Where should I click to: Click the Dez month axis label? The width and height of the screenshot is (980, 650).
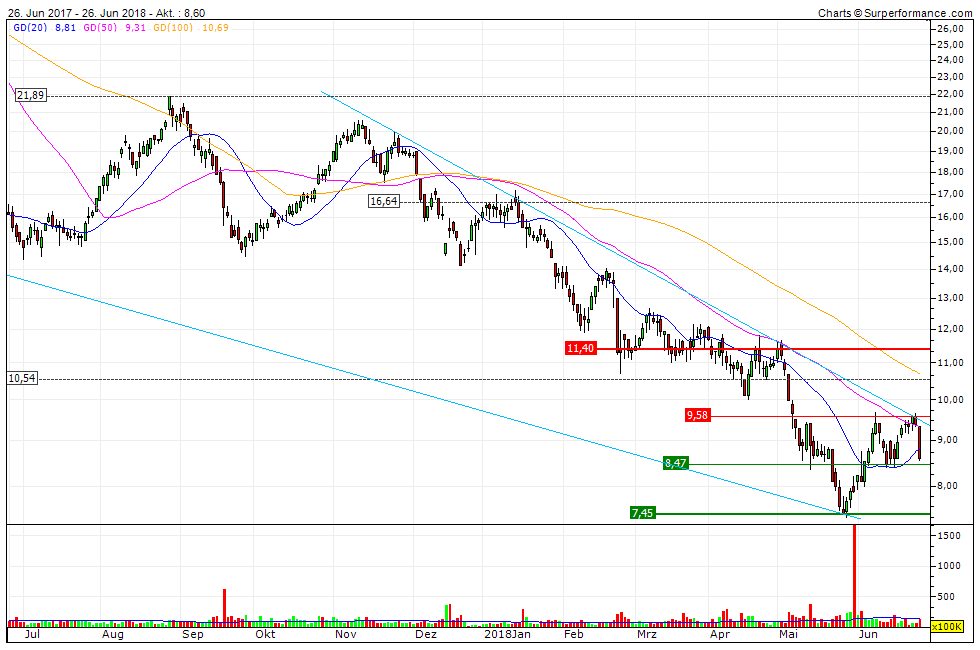(x=426, y=634)
